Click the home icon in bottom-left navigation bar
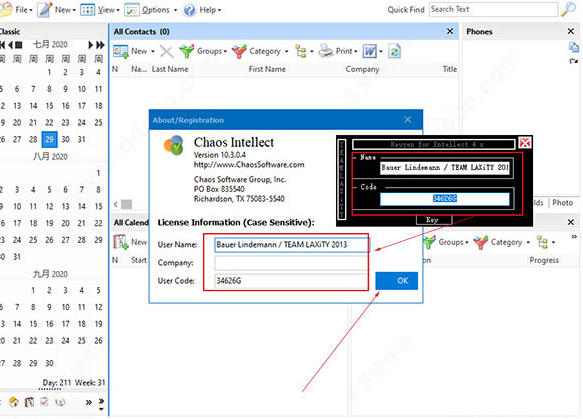The height and width of the screenshot is (419, 583). (14, 402)
